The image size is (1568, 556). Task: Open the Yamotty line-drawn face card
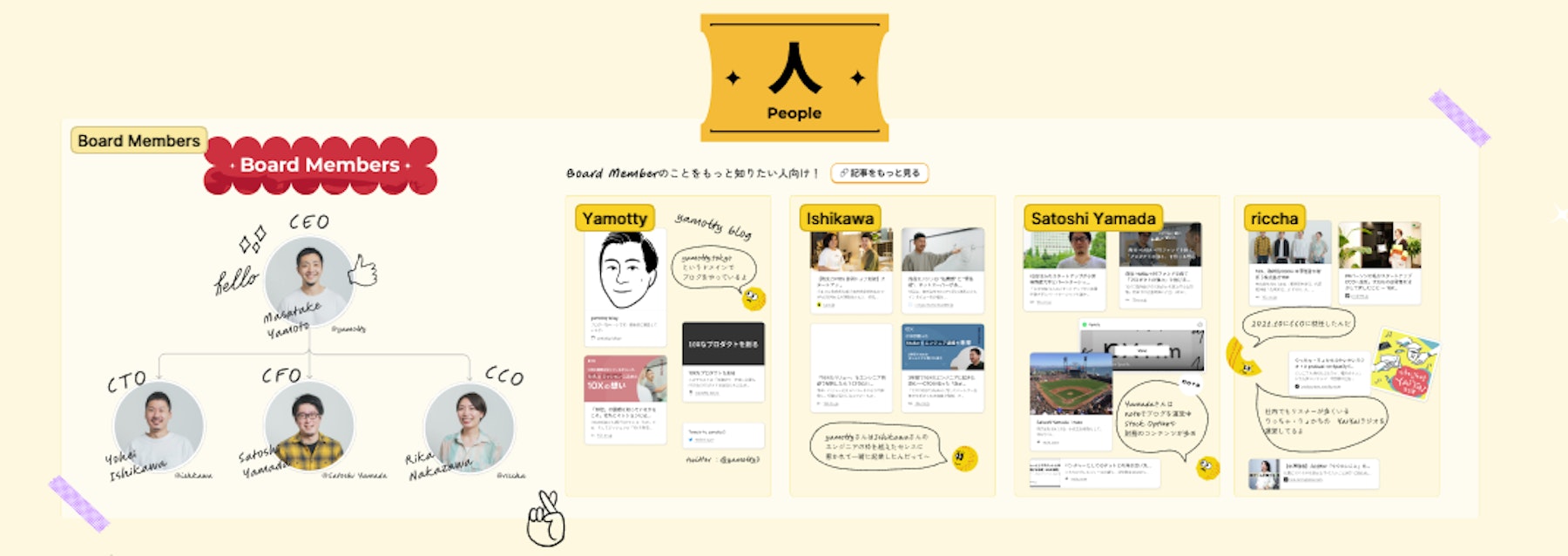[625, 288]
